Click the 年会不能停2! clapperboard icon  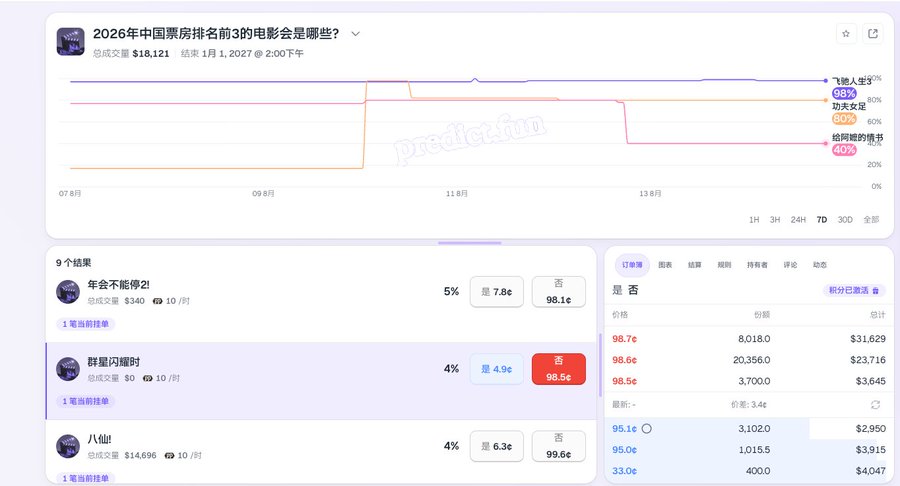tap(68, 291)
